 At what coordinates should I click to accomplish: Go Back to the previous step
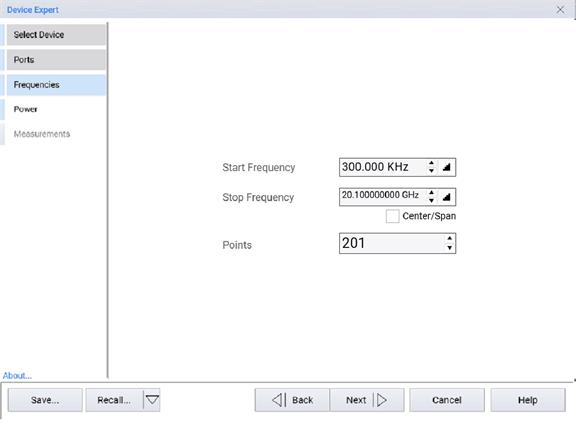(292, 400)
